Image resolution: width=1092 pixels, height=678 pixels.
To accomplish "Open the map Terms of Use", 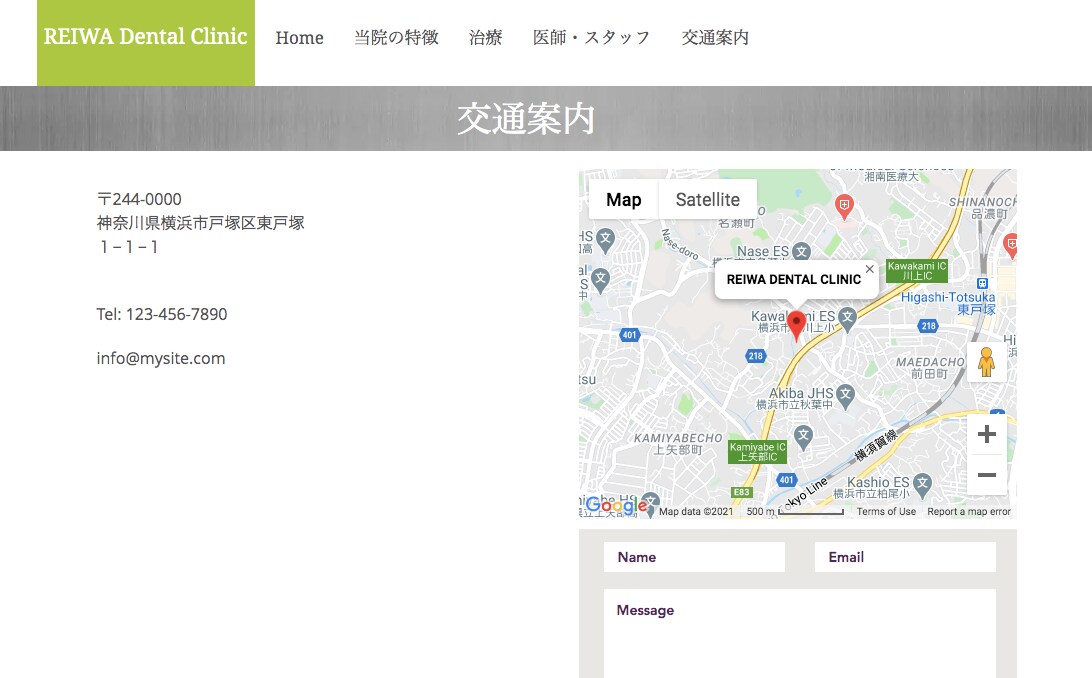I will pos(886,512).
